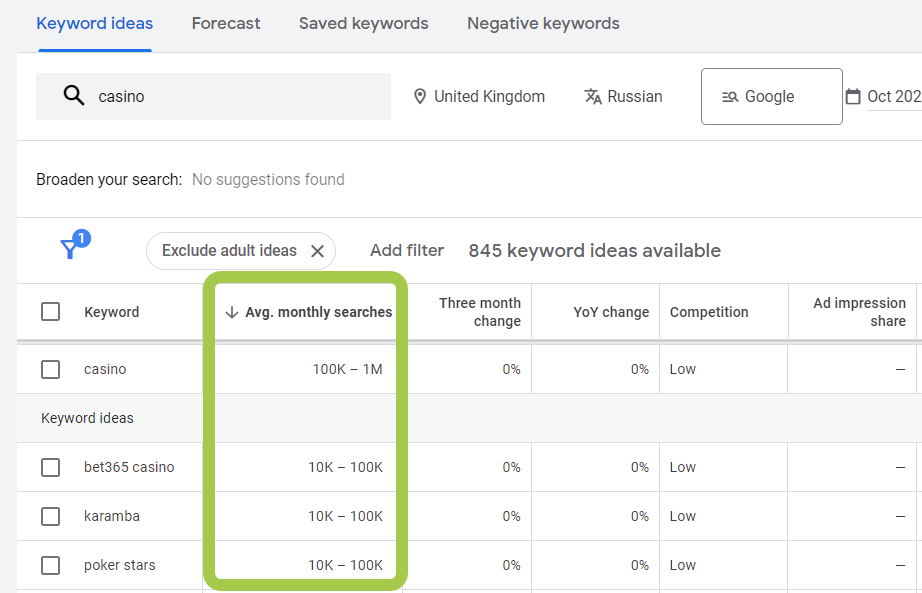
Task: Click 10K – 100K in poker stars row
Action: click(345, 565)
